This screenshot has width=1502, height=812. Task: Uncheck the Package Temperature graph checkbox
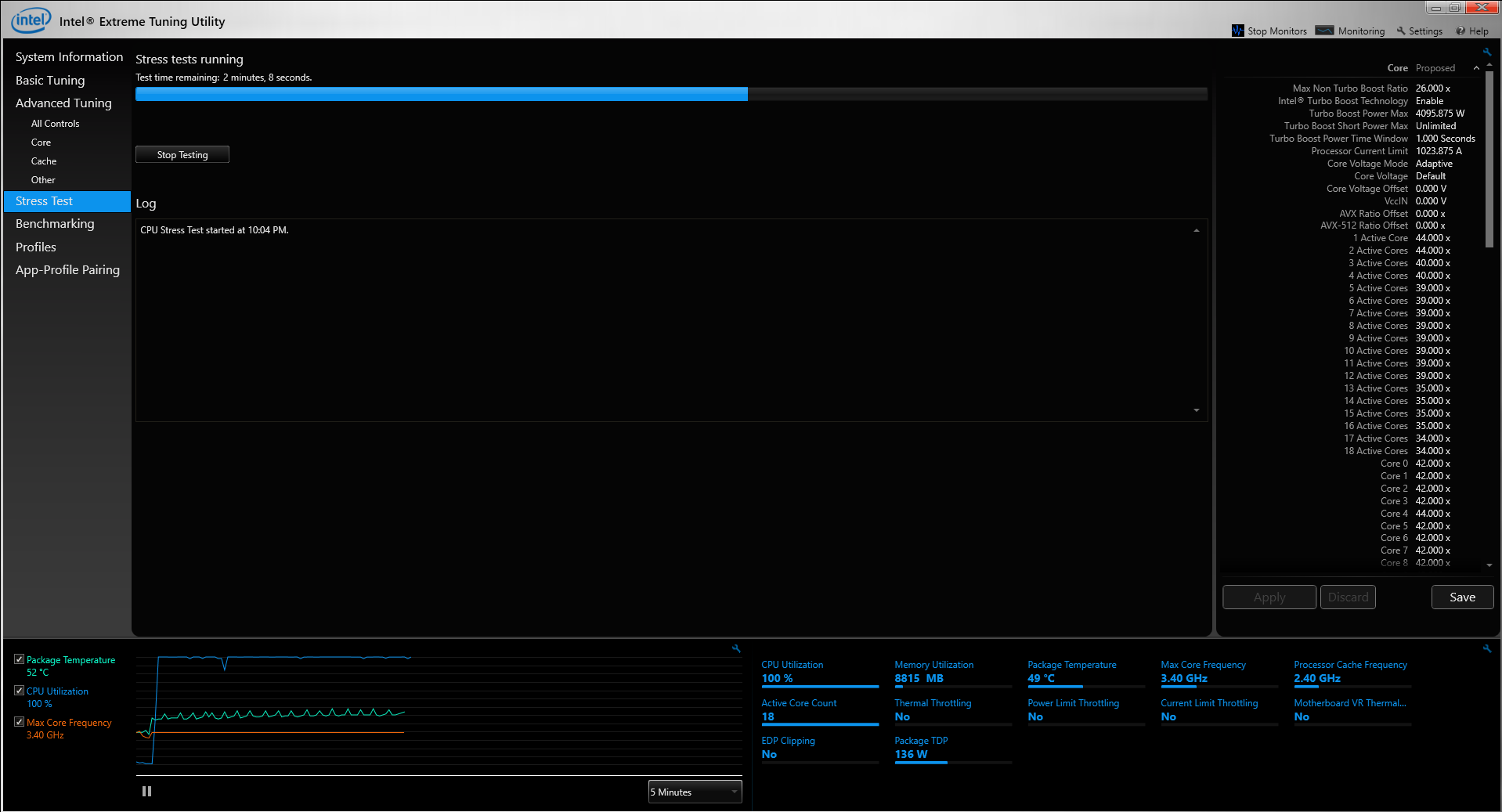click(19, 659)
